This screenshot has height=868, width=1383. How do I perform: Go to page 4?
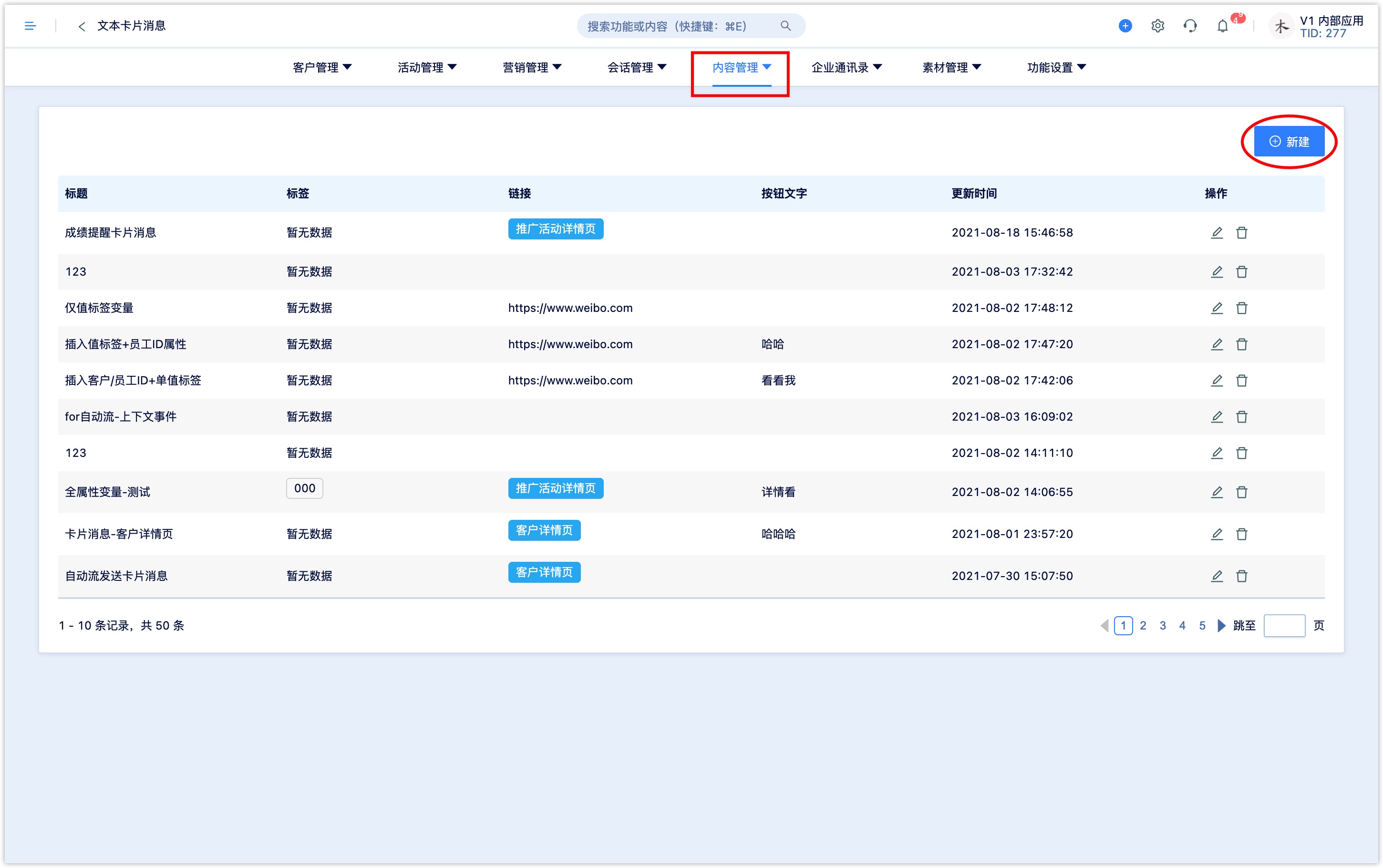(1182, 625)
